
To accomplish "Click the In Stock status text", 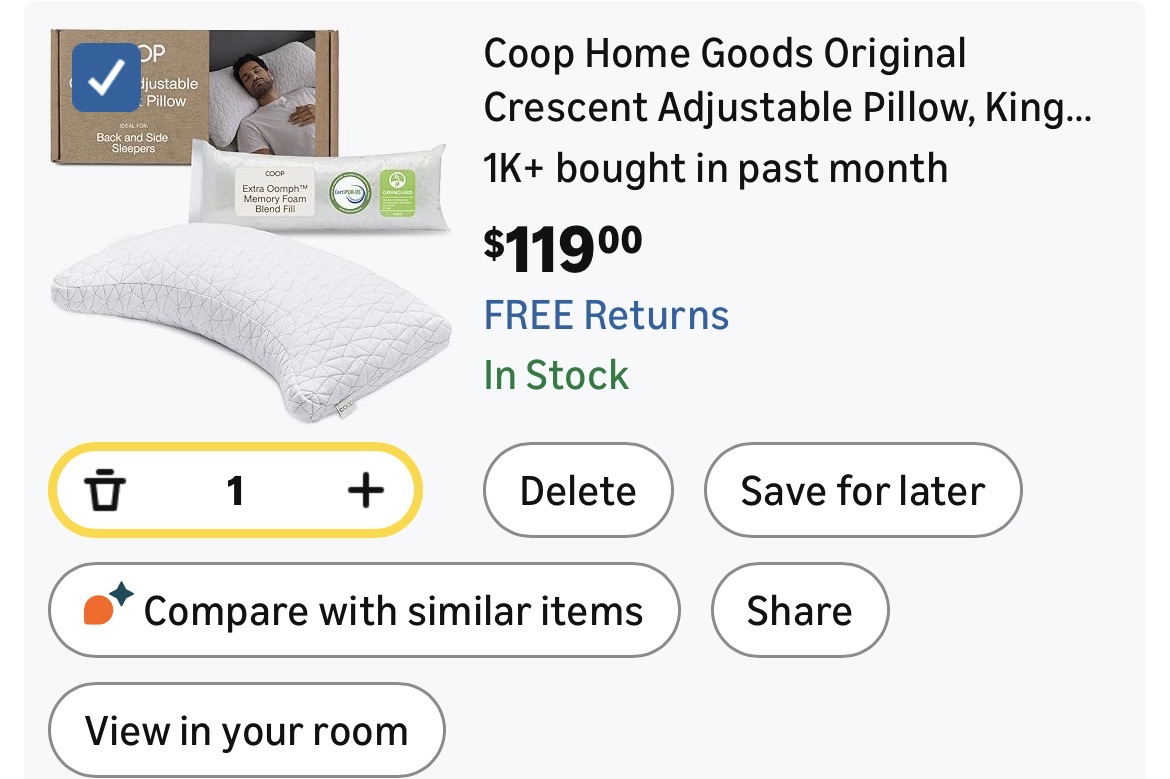I will tap(556, 375).
